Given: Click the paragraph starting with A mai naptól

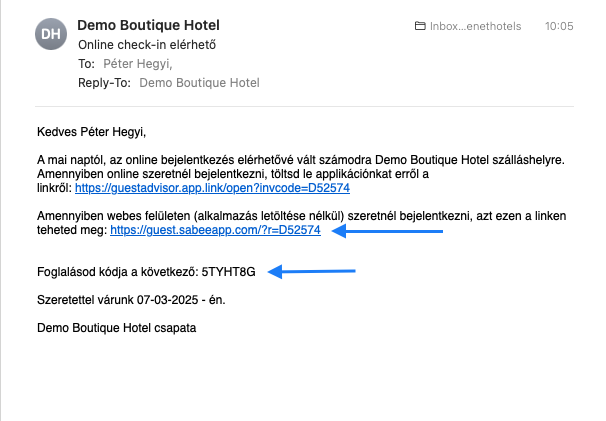Looking at the screenshot, I should pyautogui.click(x=301, y=174).
